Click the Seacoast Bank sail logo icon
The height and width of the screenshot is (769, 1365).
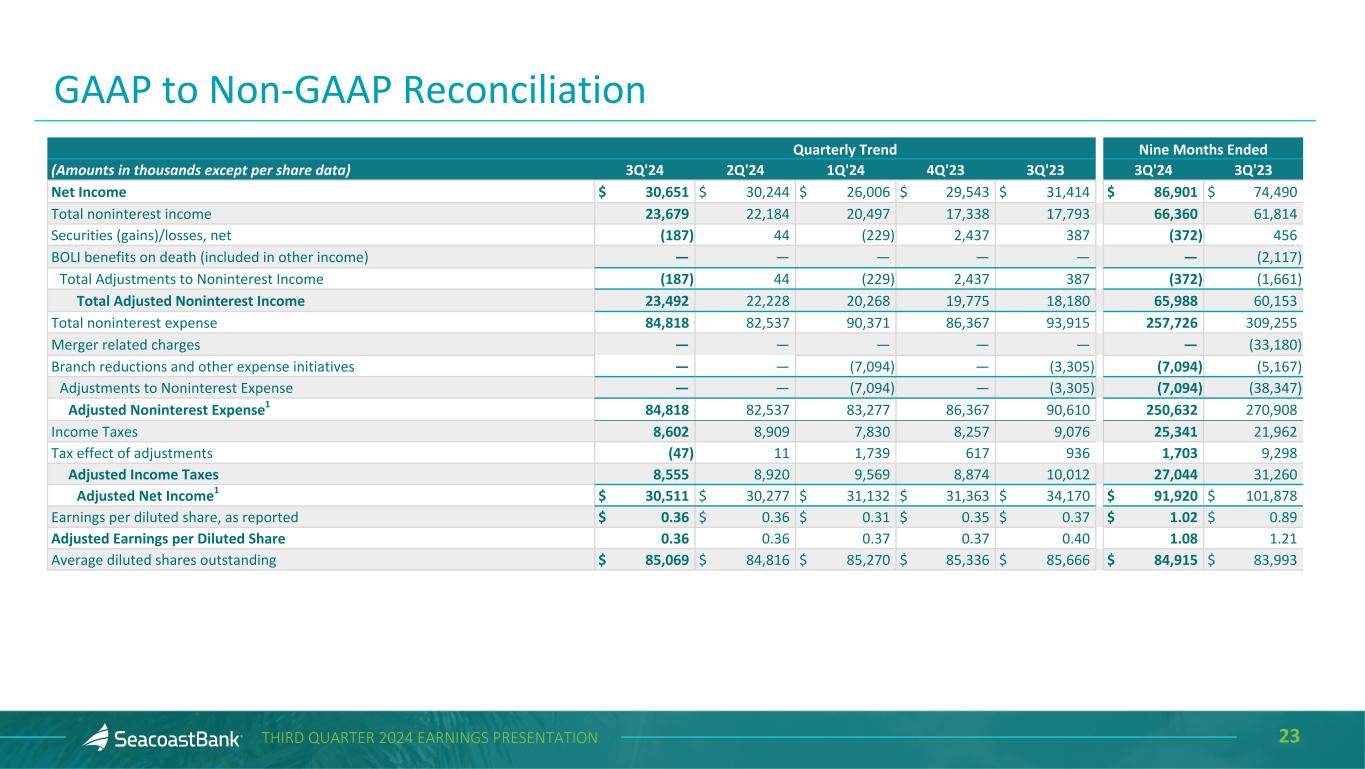(96, 738)
